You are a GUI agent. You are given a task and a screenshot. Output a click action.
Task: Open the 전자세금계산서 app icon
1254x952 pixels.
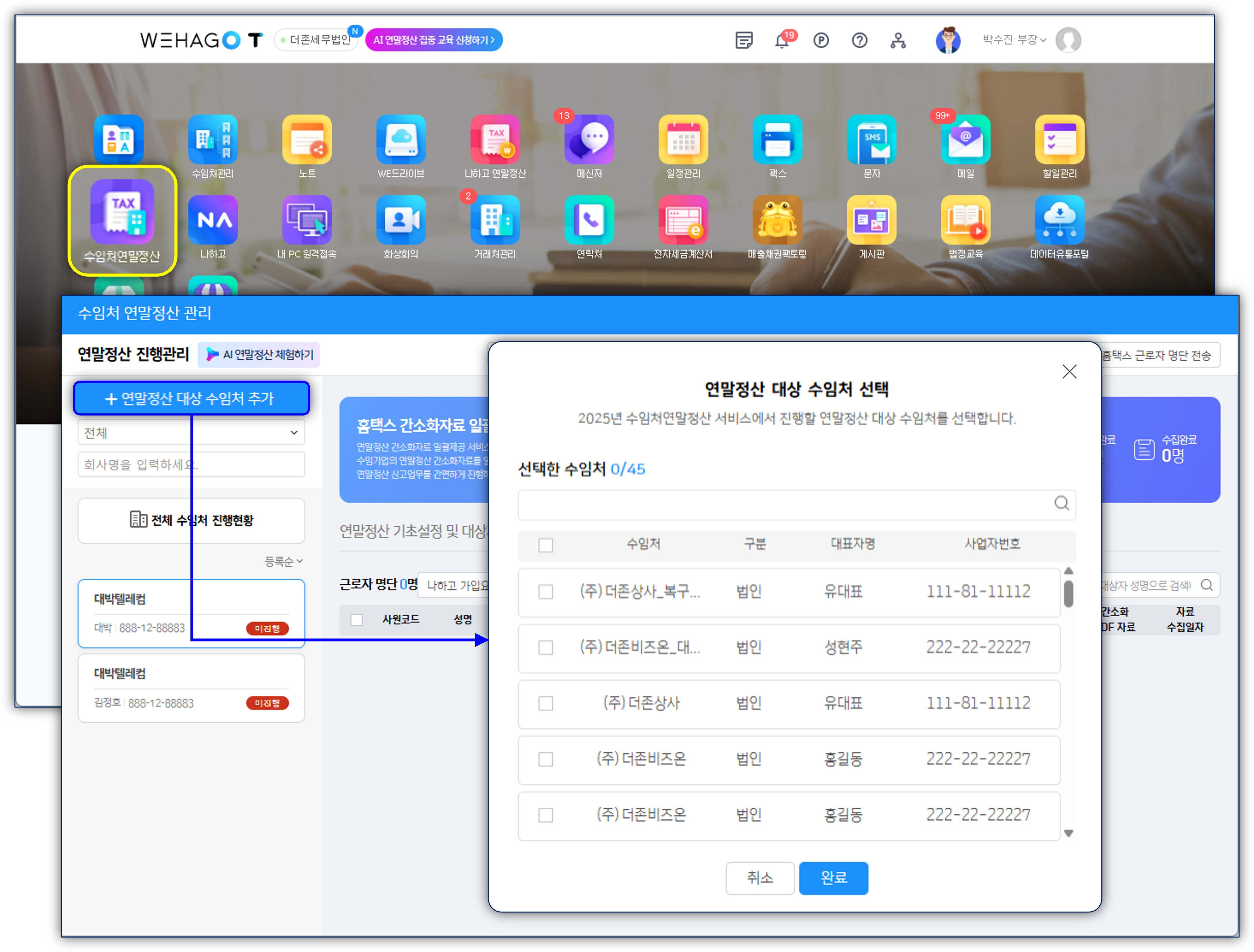[x=683, y=220]
